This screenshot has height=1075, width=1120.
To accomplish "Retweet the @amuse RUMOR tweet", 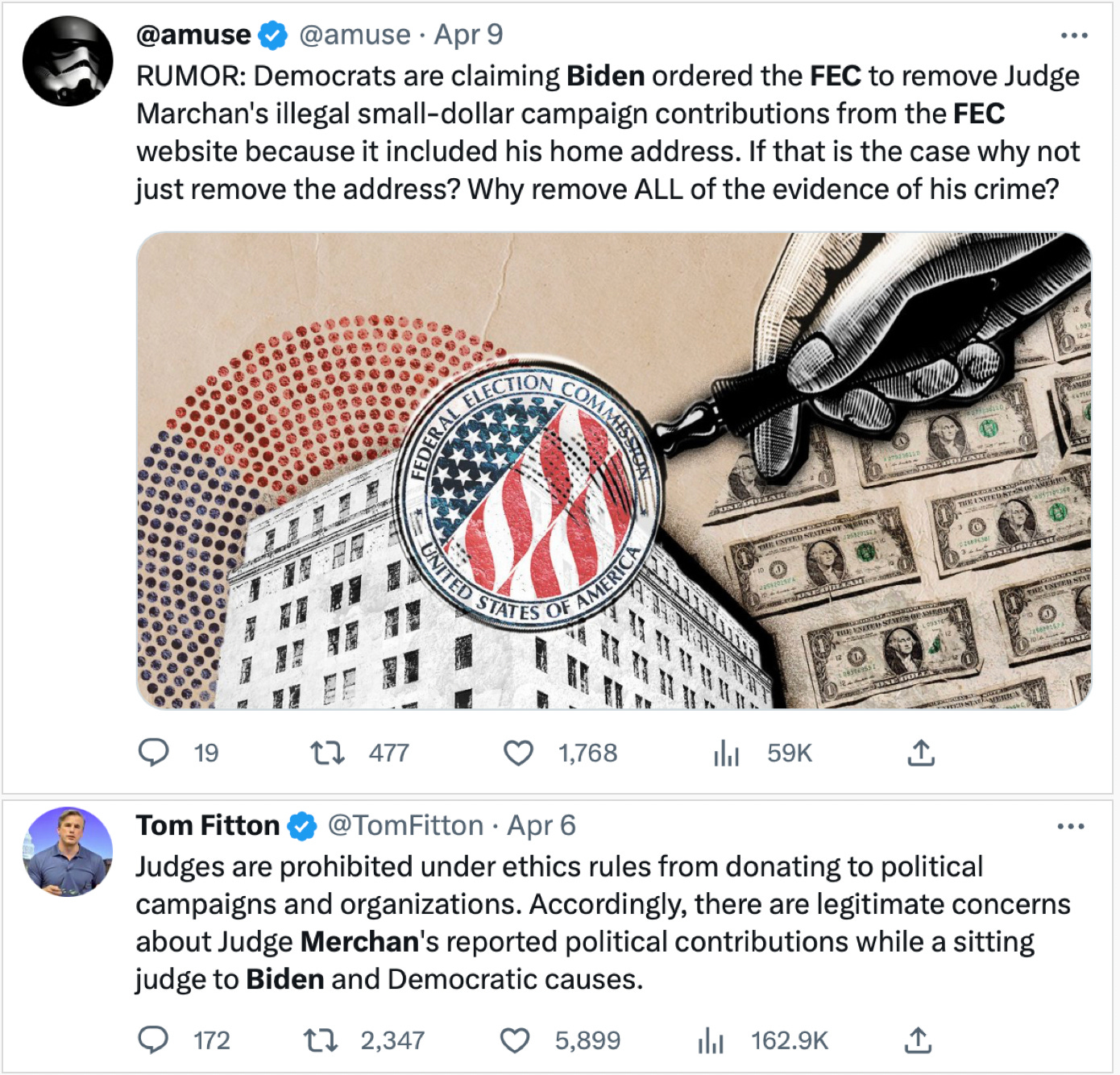I will (328, 753).
